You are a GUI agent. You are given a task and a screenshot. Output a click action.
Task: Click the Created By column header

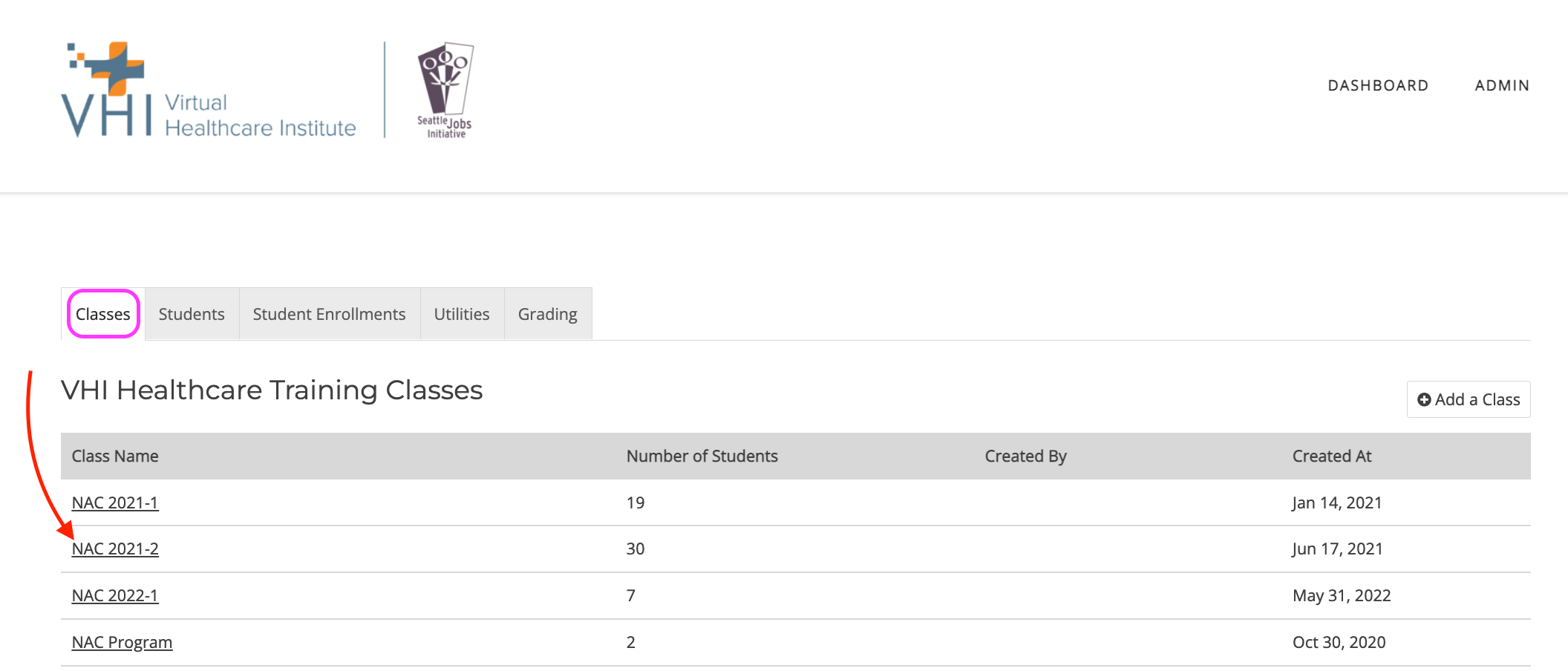[1025, 456]
